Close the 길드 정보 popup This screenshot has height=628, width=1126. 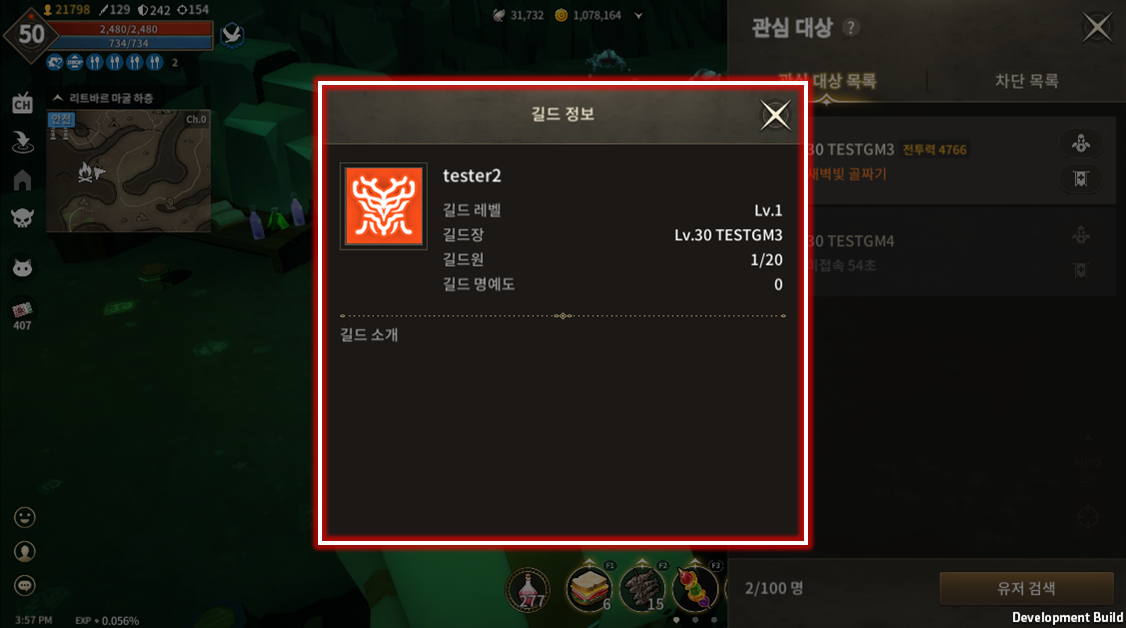point(775,115)
